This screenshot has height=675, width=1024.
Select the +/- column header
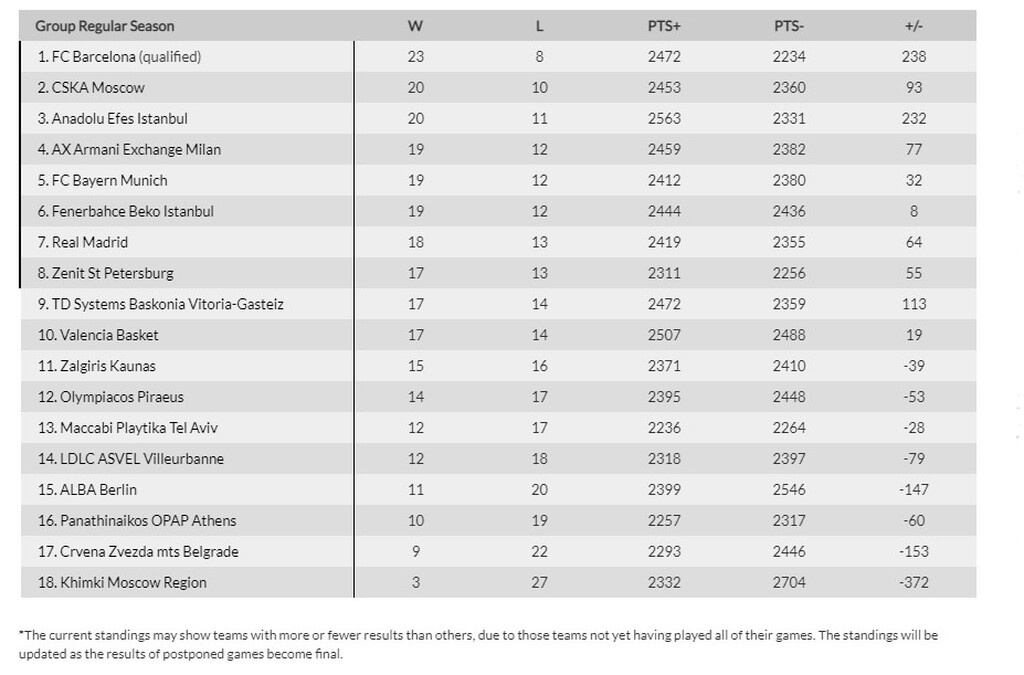(x=914, y=26)
